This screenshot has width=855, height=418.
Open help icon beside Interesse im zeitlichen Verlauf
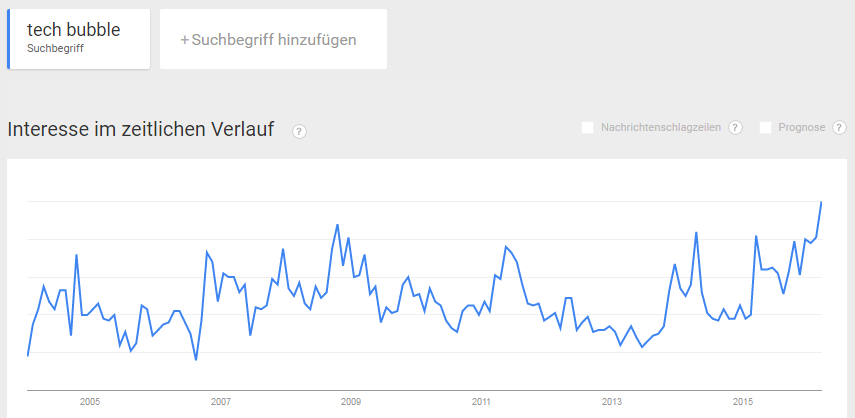(x=299, y=131)
